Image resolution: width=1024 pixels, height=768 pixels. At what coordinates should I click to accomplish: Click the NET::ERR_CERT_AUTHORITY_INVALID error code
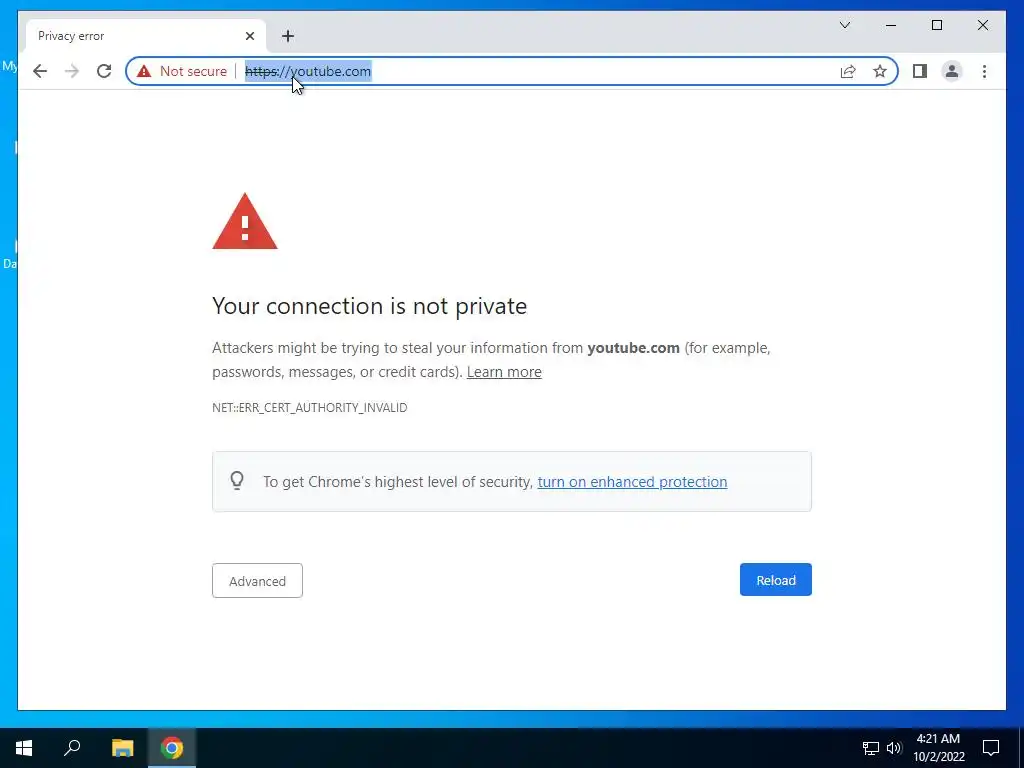click(x=310, y=408)
